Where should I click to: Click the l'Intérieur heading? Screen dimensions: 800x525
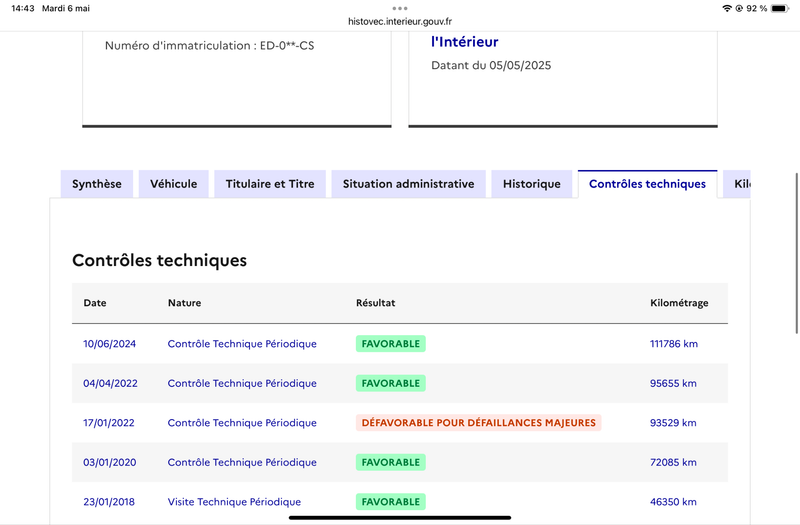(x=464, y=42)
